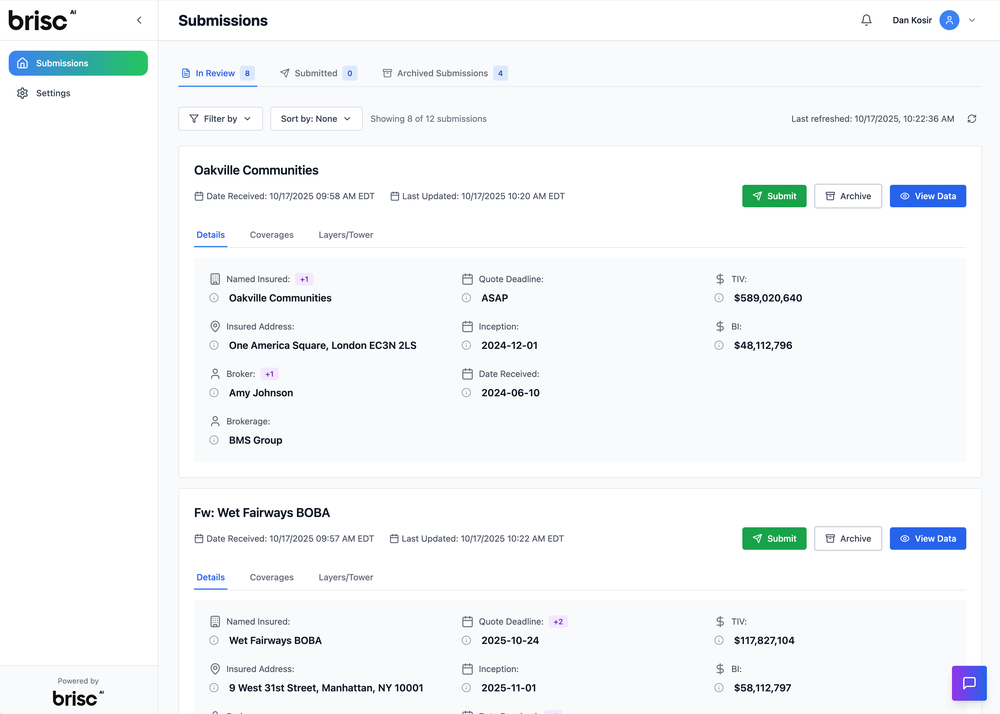Viewport: 1000px width, 714px height.
Task: Open the Dan Kosir avatar
Action: tap(948, 19)
